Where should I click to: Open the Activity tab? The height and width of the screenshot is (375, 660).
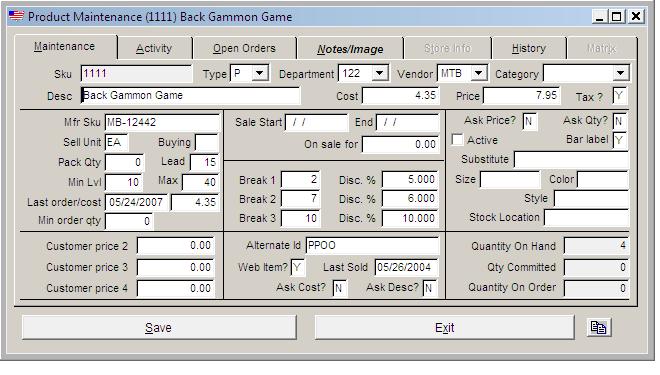(x=154, y=48)
